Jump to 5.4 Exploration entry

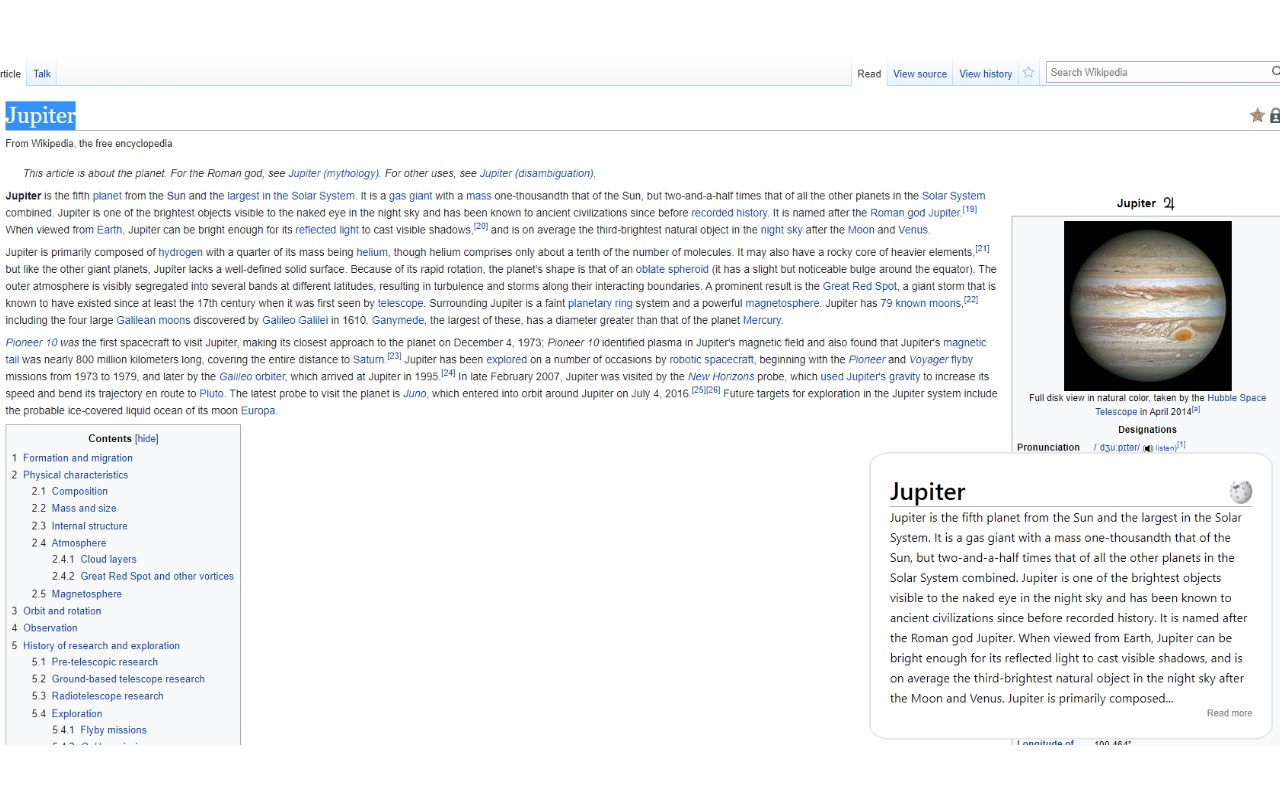[77, 714]
